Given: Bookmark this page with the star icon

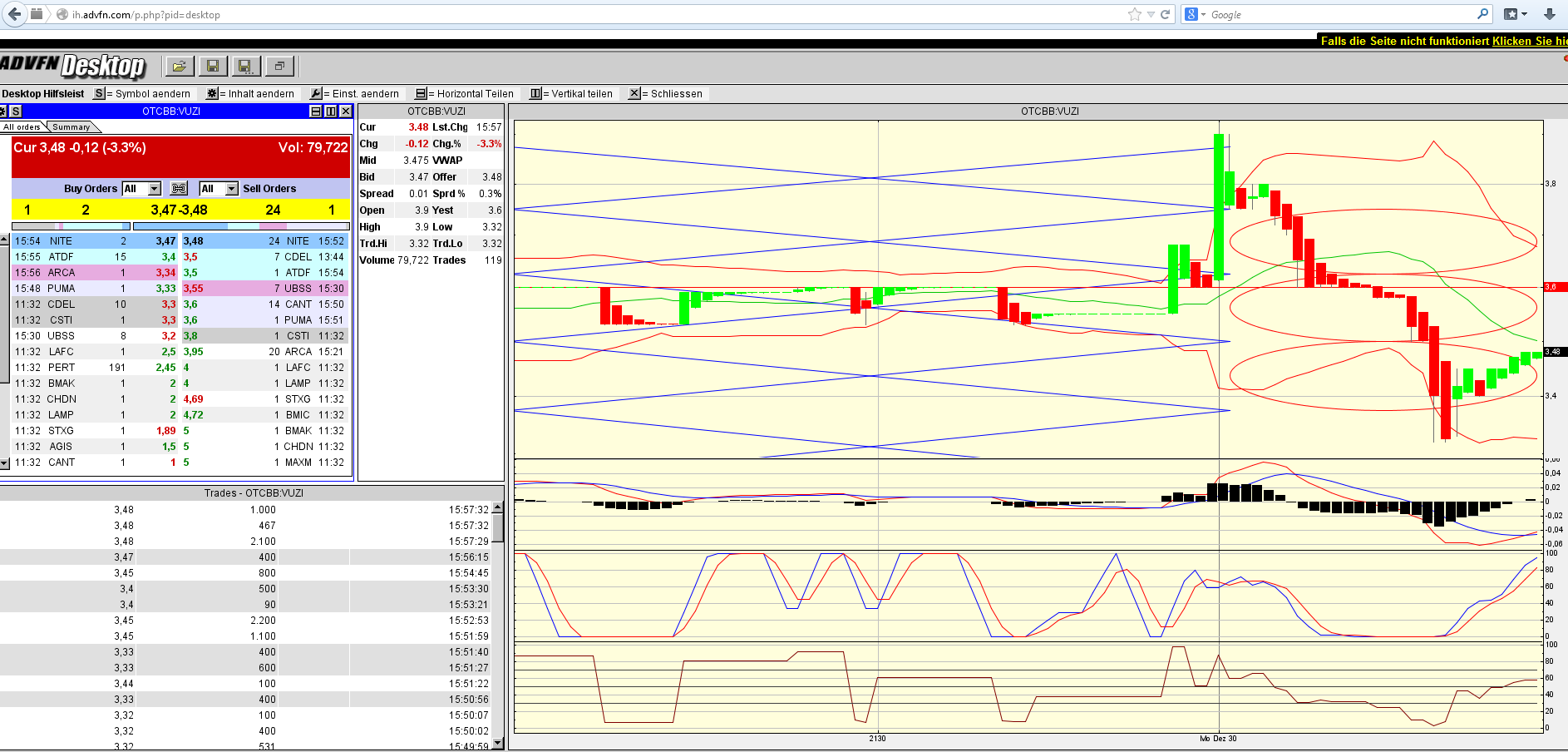Looking at the screenshot, I should tap(1135, 14).
